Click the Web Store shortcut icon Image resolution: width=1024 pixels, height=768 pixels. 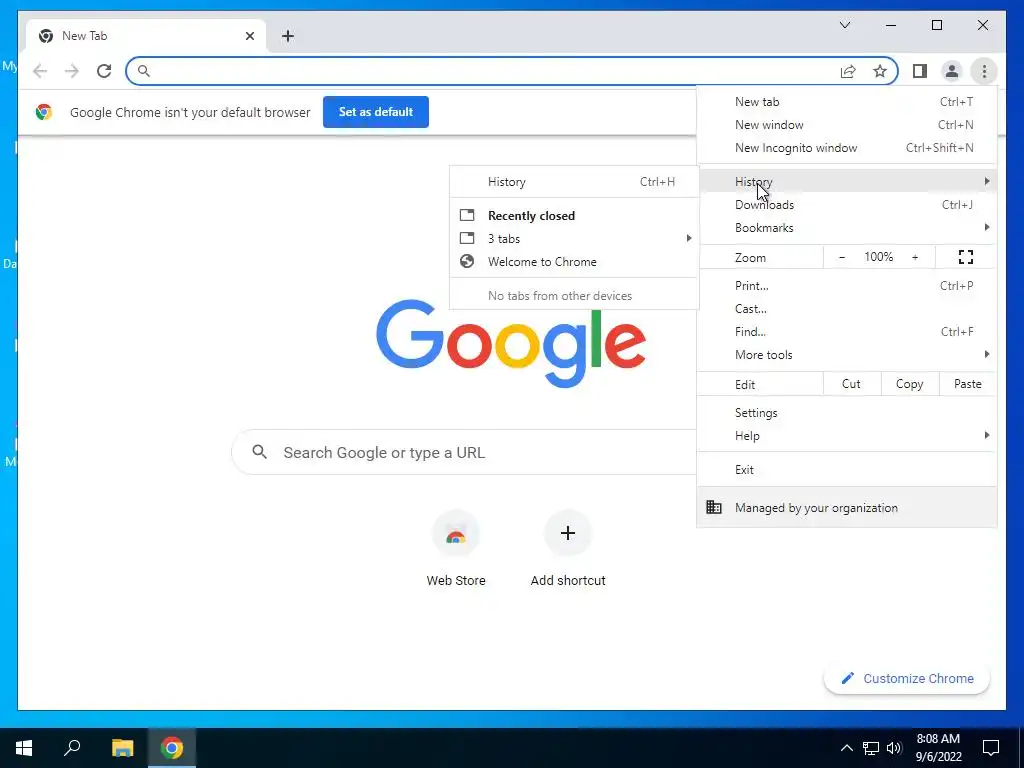pyautogui.click(x=456, y=534)
